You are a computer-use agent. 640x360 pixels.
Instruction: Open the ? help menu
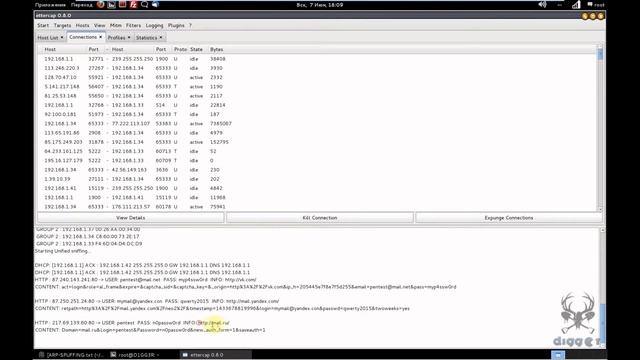[x=190, y=25]
